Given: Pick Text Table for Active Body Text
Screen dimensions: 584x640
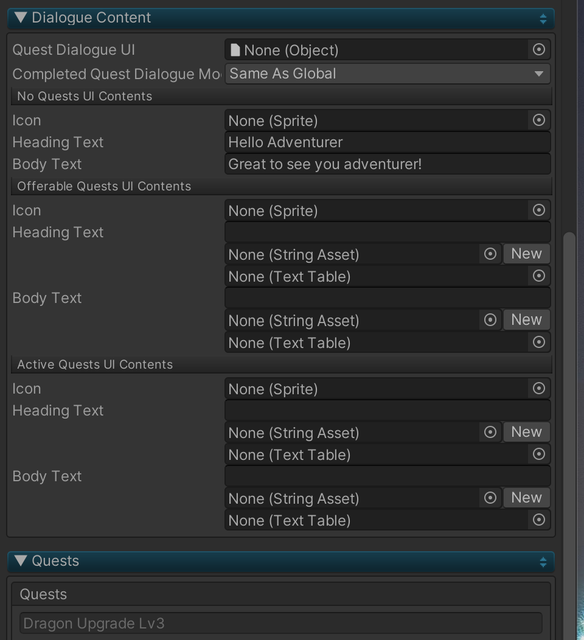Looking at the screenshot, I should pos(539,520).
